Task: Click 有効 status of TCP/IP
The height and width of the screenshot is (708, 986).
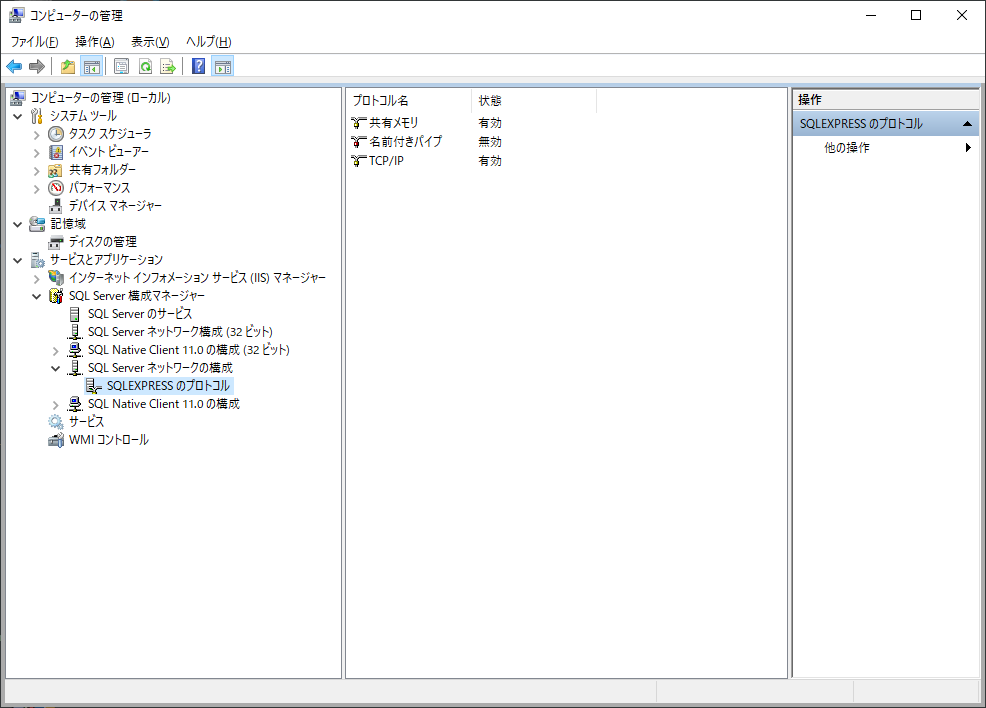Action: 490,161
